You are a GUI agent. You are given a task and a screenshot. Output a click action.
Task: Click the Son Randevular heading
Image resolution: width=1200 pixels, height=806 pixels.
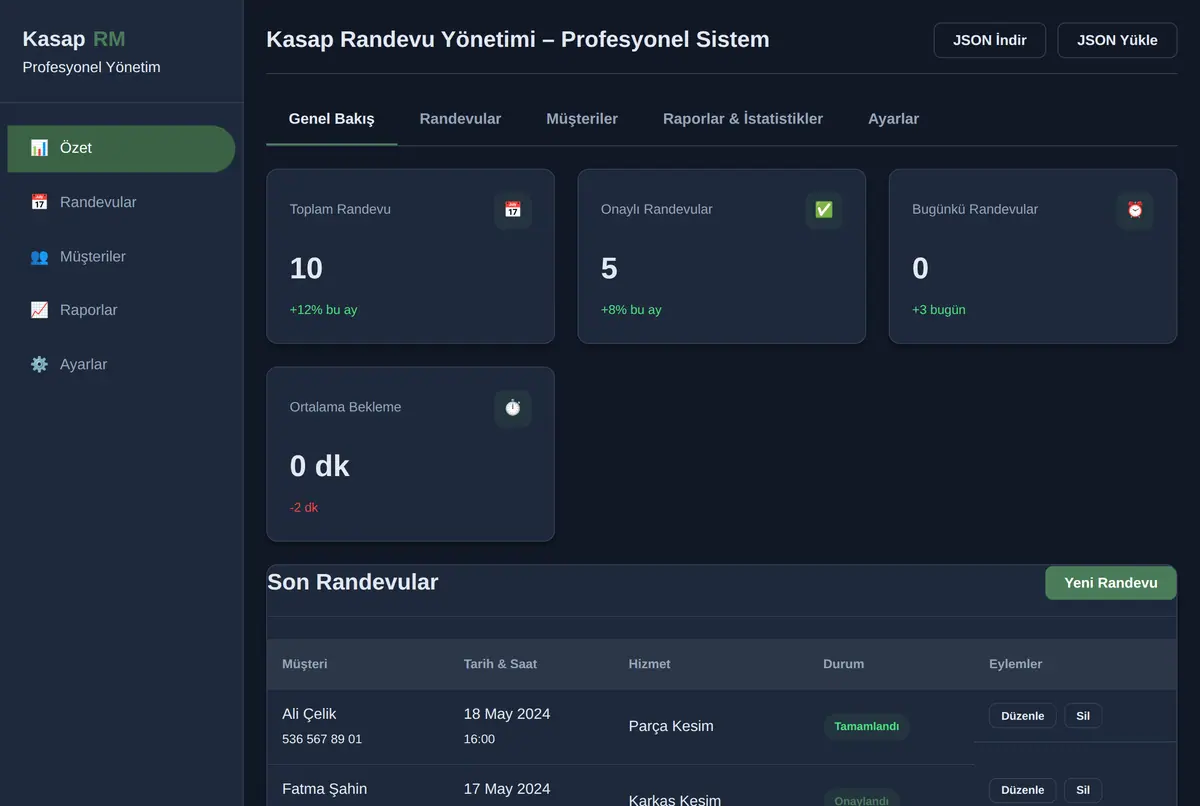point(353,582)
